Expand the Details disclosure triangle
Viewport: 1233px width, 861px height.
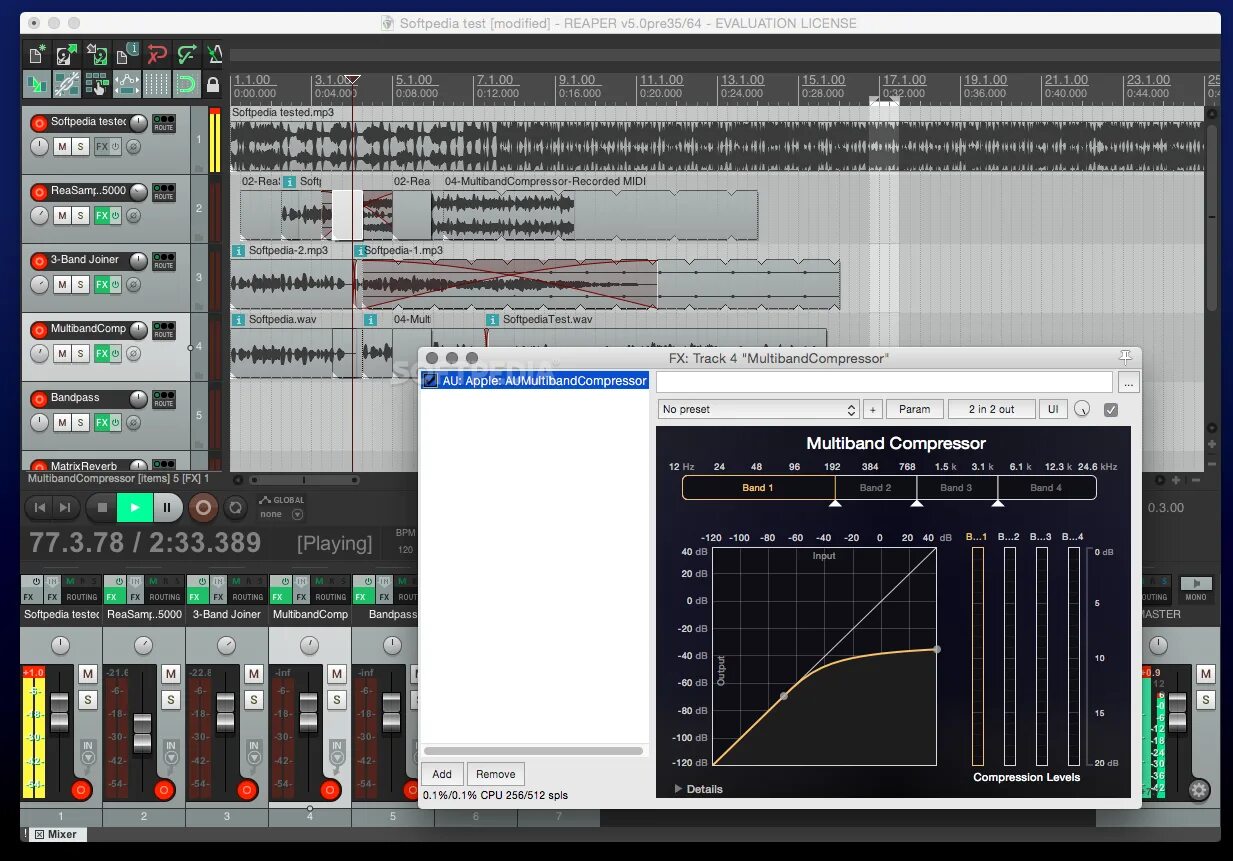pos(680,789)
